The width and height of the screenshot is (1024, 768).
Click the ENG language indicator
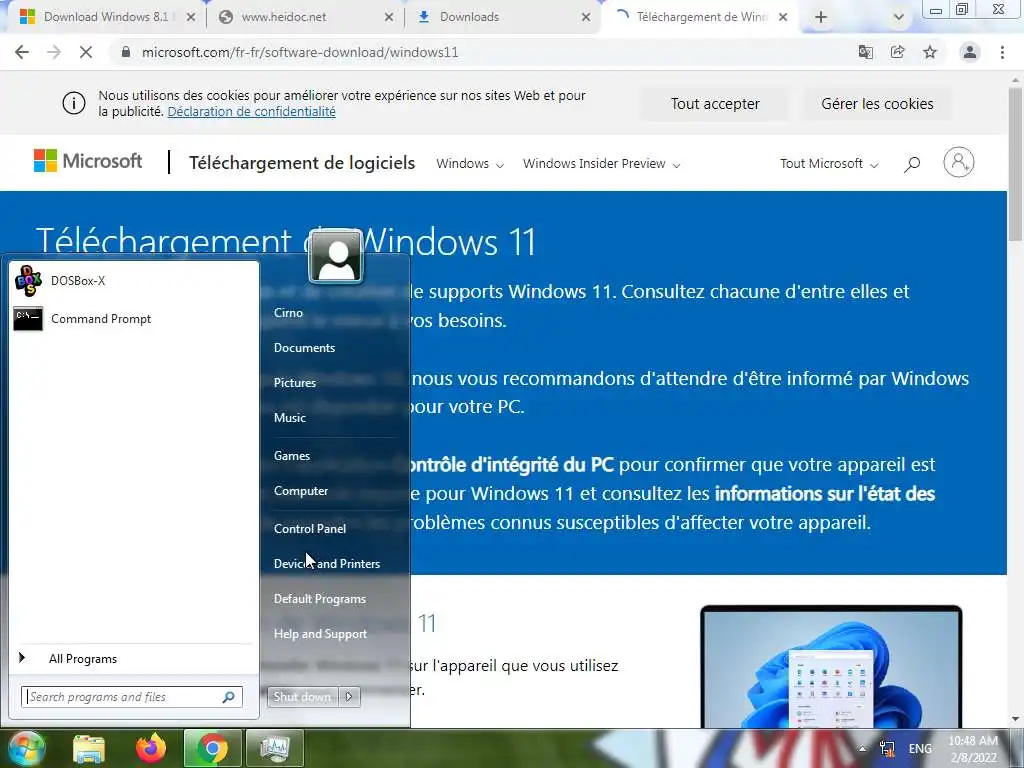point(920,749)
